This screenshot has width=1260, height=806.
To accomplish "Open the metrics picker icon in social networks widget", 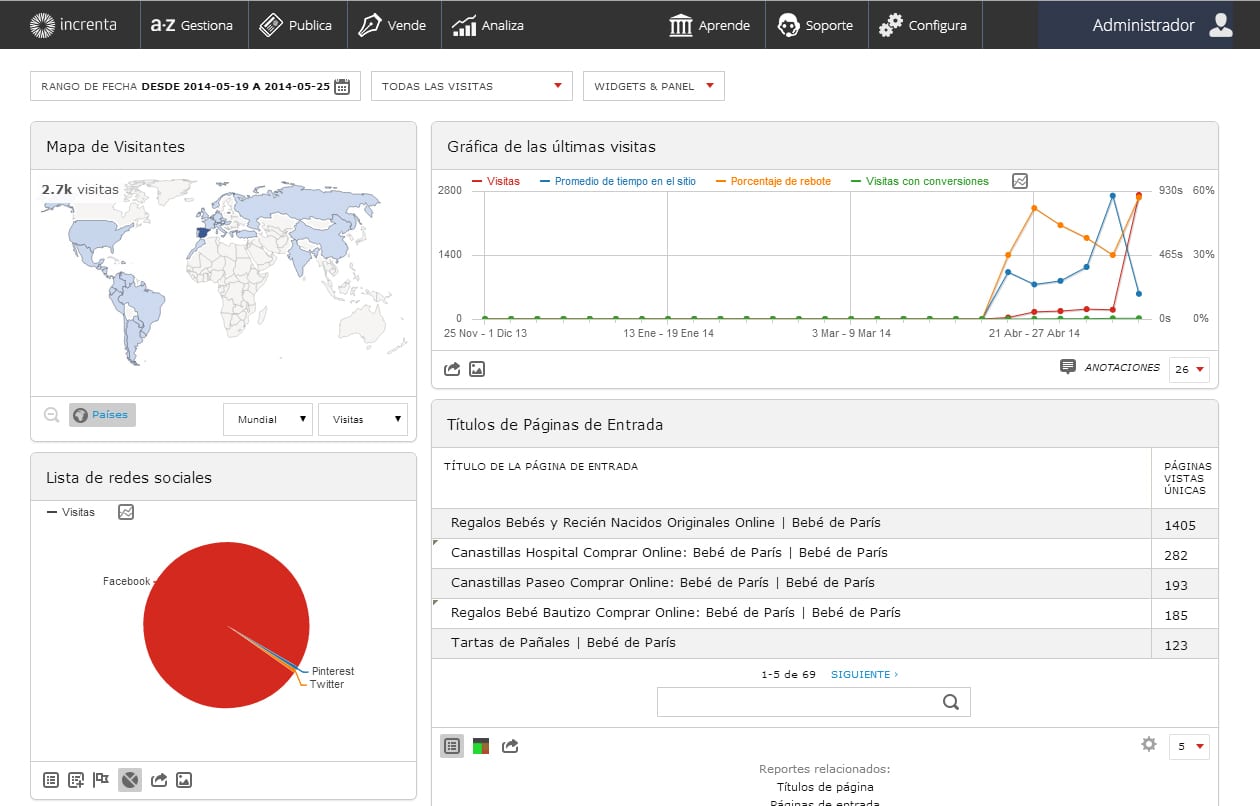I will pos(126,512).
